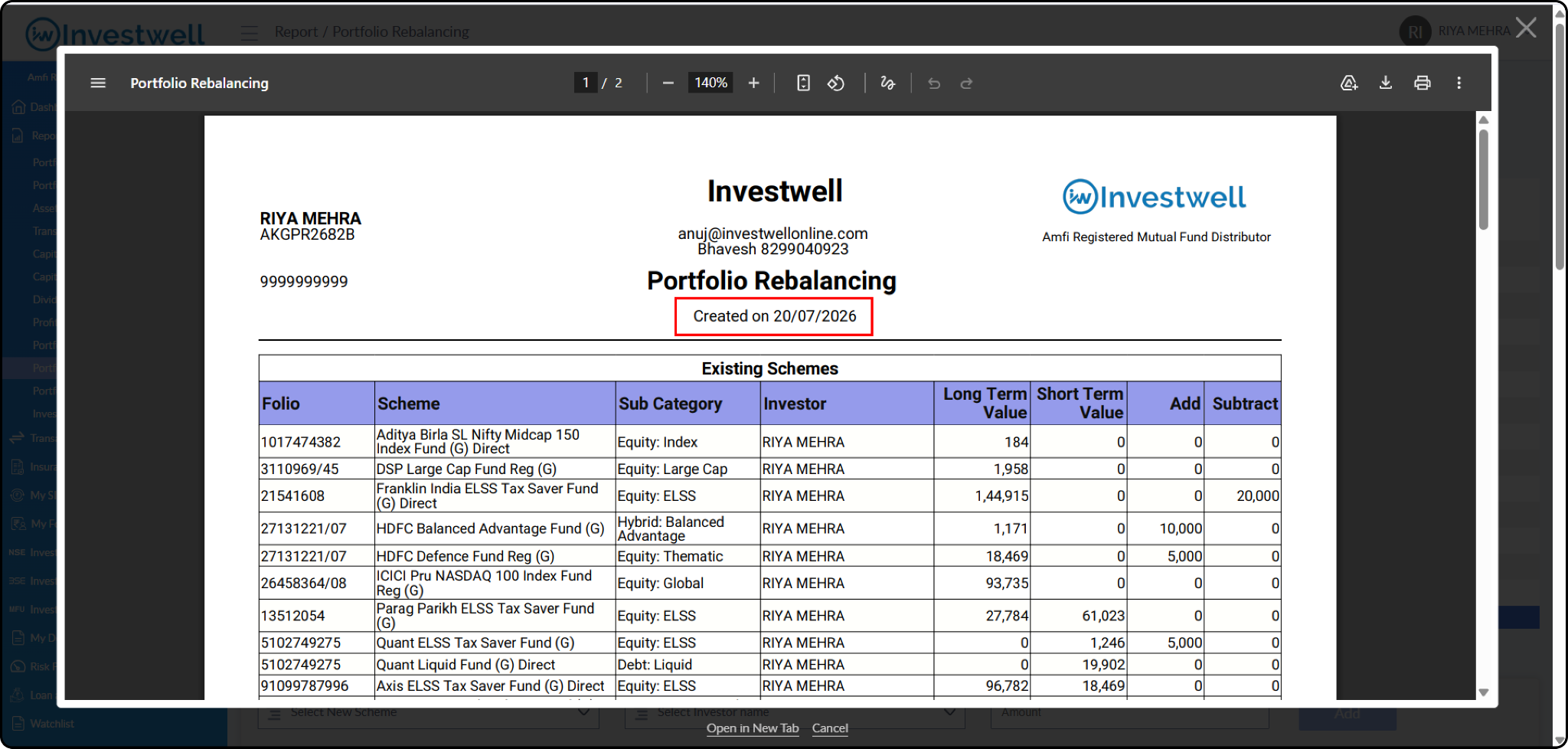
Task: Cancel the PDF preview dialog
Action: point(830,728)
